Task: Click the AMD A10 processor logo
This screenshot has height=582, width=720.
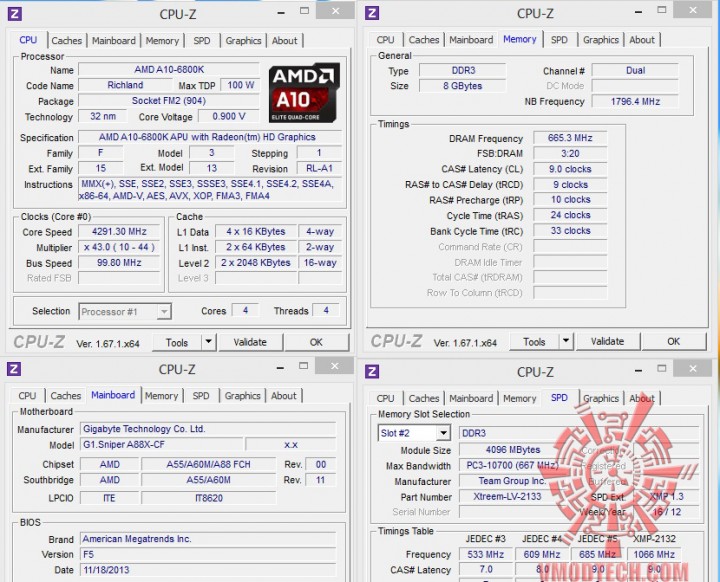Action: [304, 93]
